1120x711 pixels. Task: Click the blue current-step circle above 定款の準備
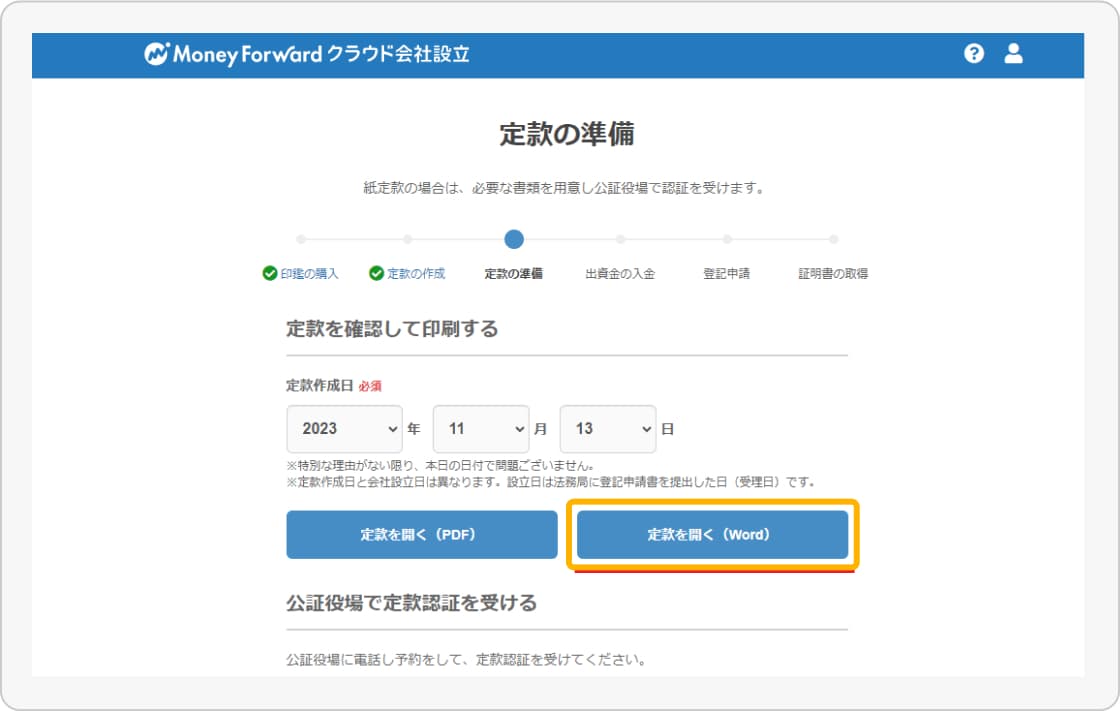pos(514,239)
